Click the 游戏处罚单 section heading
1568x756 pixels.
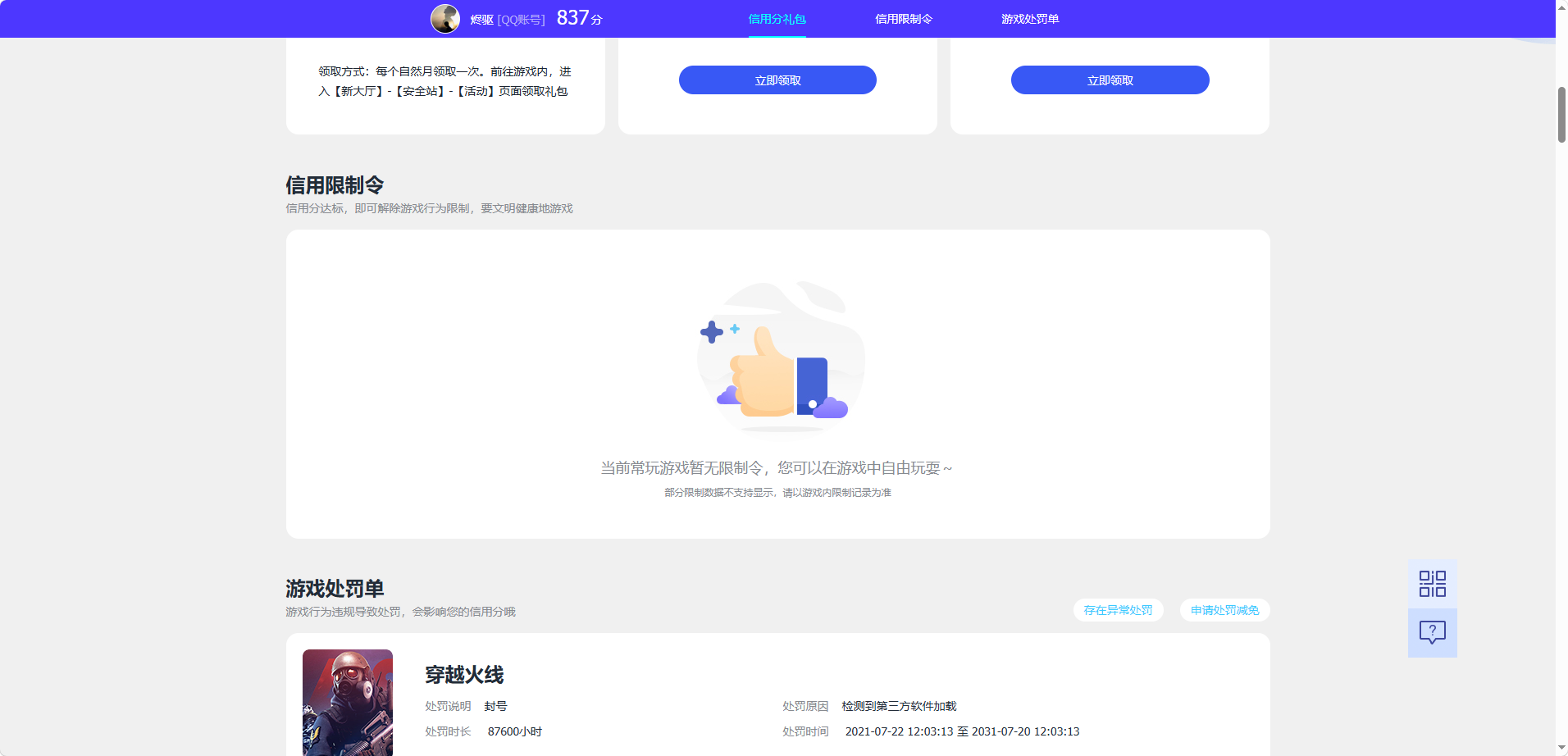point(335,589)
